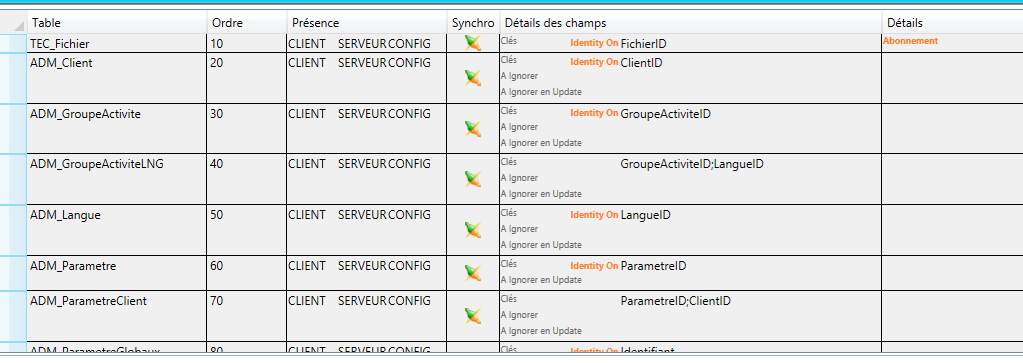This screenshot has width=1023, height=363.
Task: Click the synchro icon for ADM_ParametreClient
Action: pyautogui.click(x=473, y=316)
